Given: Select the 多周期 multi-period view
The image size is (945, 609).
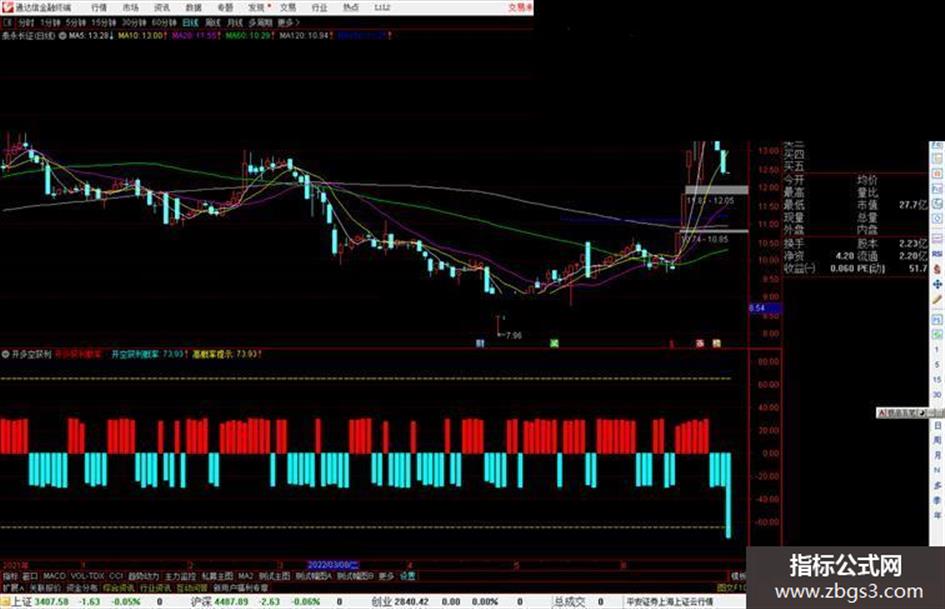Looking at the screenshot, I should pos(260,22).
